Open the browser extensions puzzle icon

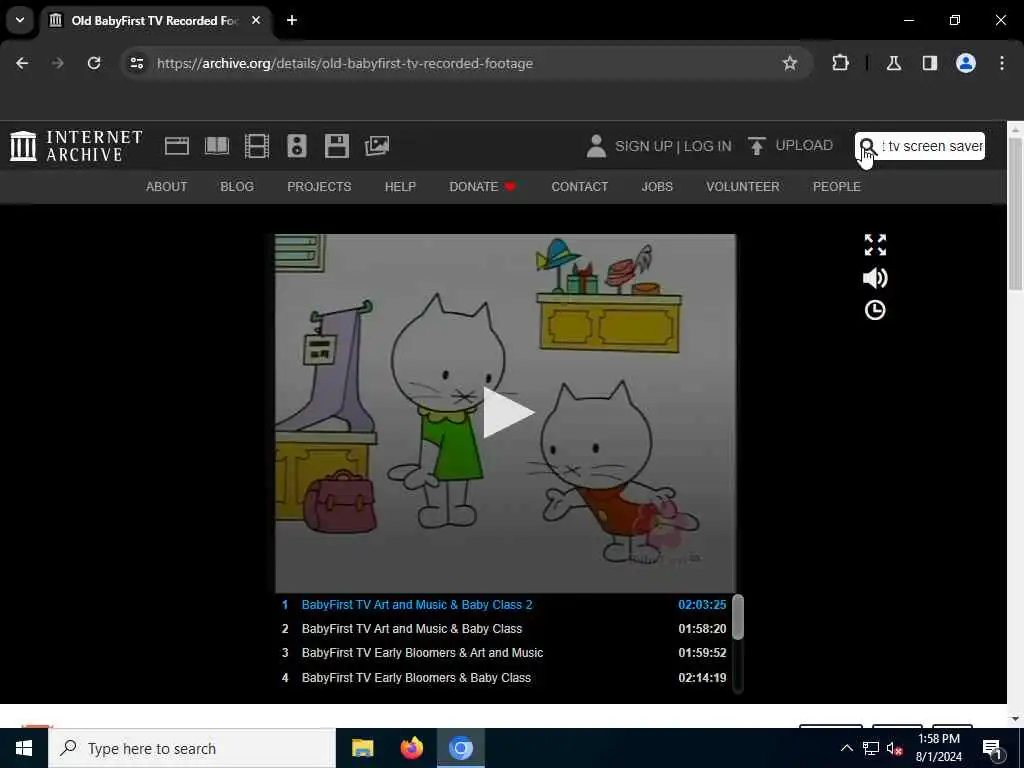pos(840,63)
